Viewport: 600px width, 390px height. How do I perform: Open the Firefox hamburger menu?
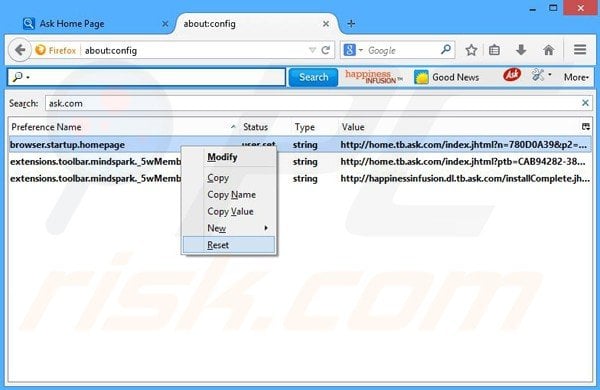(x=580, y=50)
